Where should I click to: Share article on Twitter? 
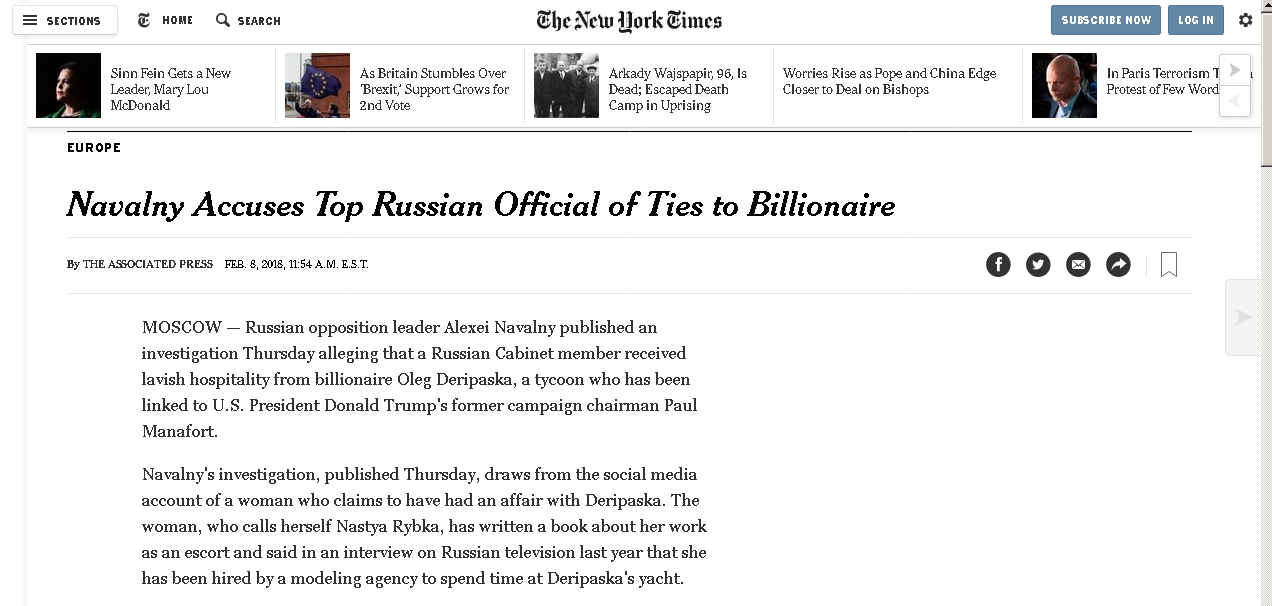click(1038, 264)
